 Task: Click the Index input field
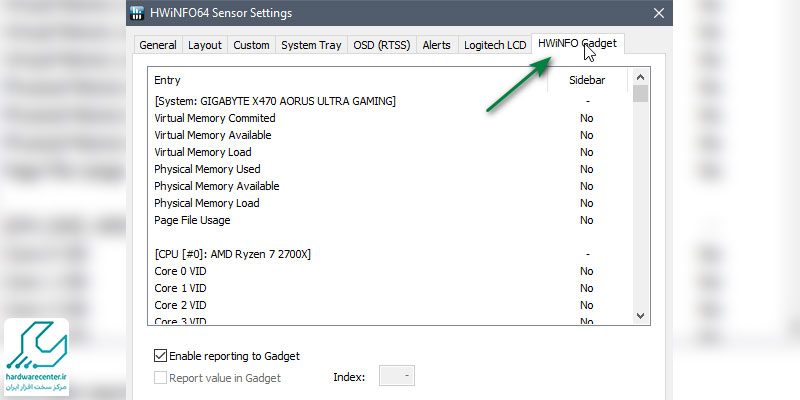click(397, 376)
